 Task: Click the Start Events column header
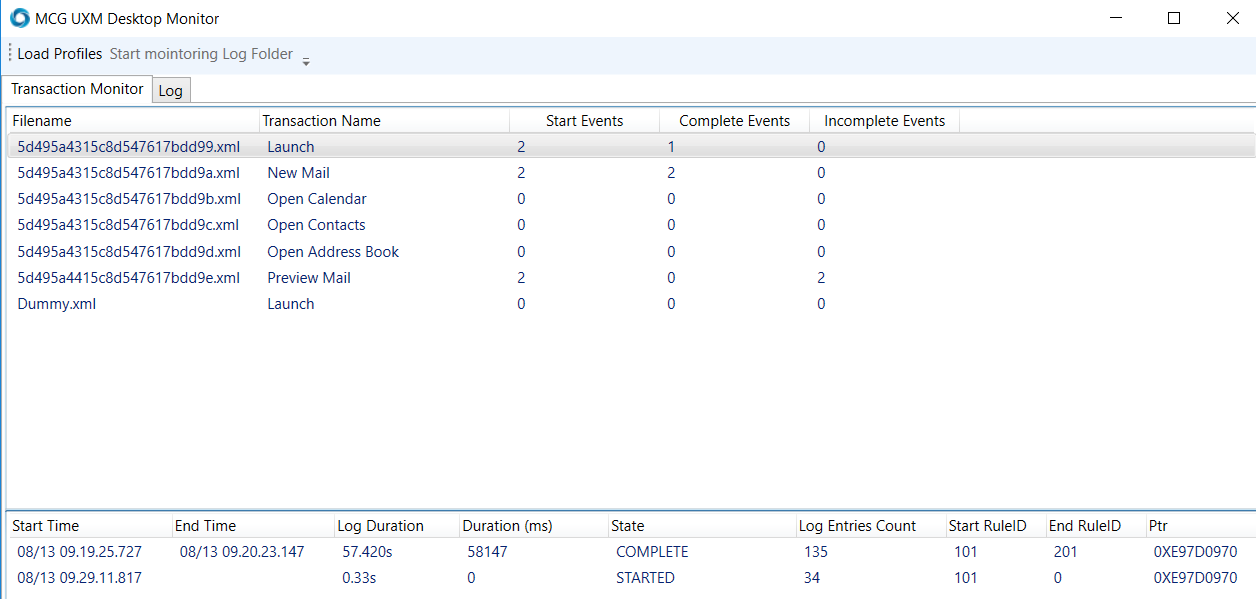click(x=584, y=121)
